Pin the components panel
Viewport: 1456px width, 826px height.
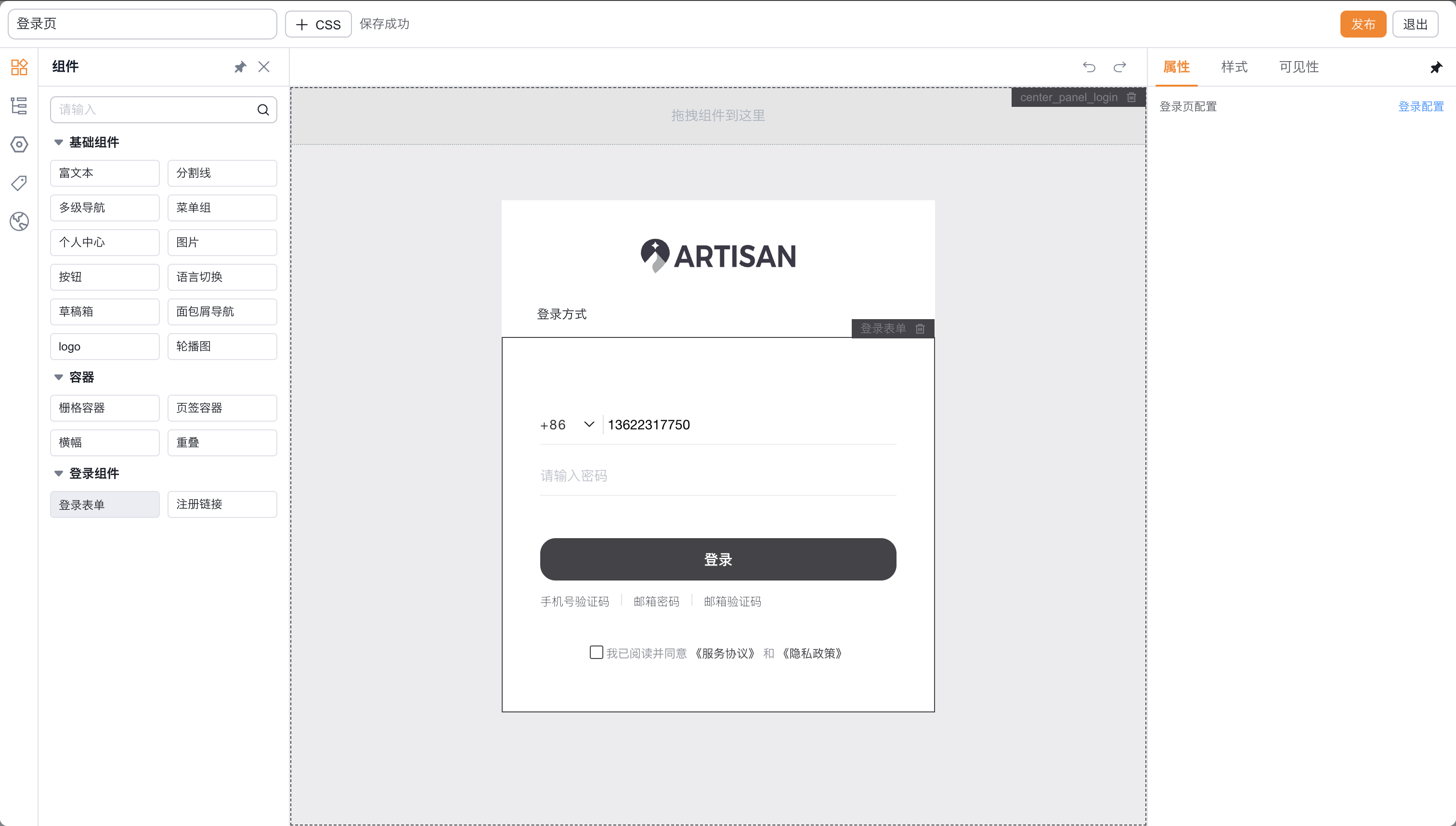coord(240,67)
